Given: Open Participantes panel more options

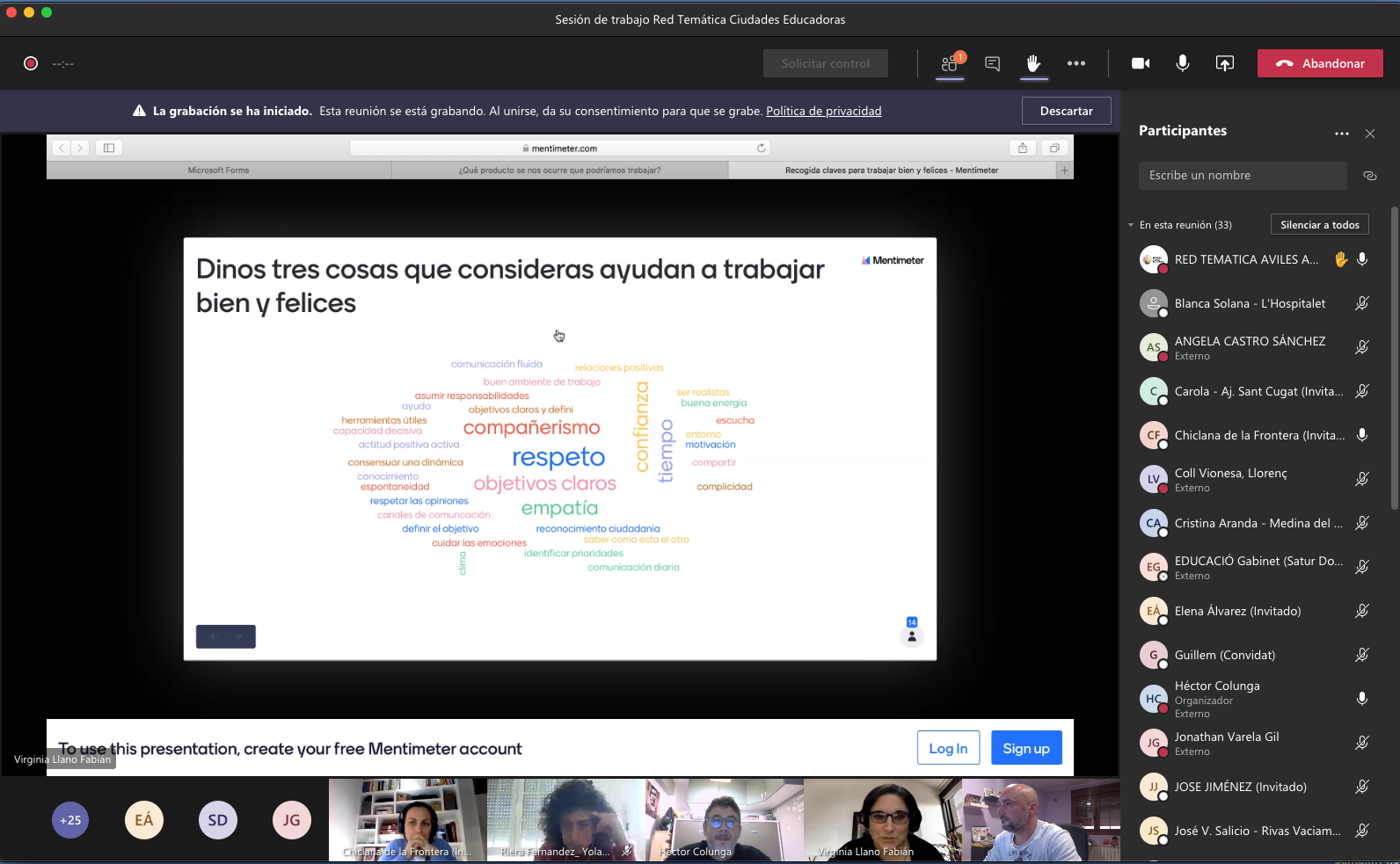Looking at the screenshot, I should [1341, 134].
